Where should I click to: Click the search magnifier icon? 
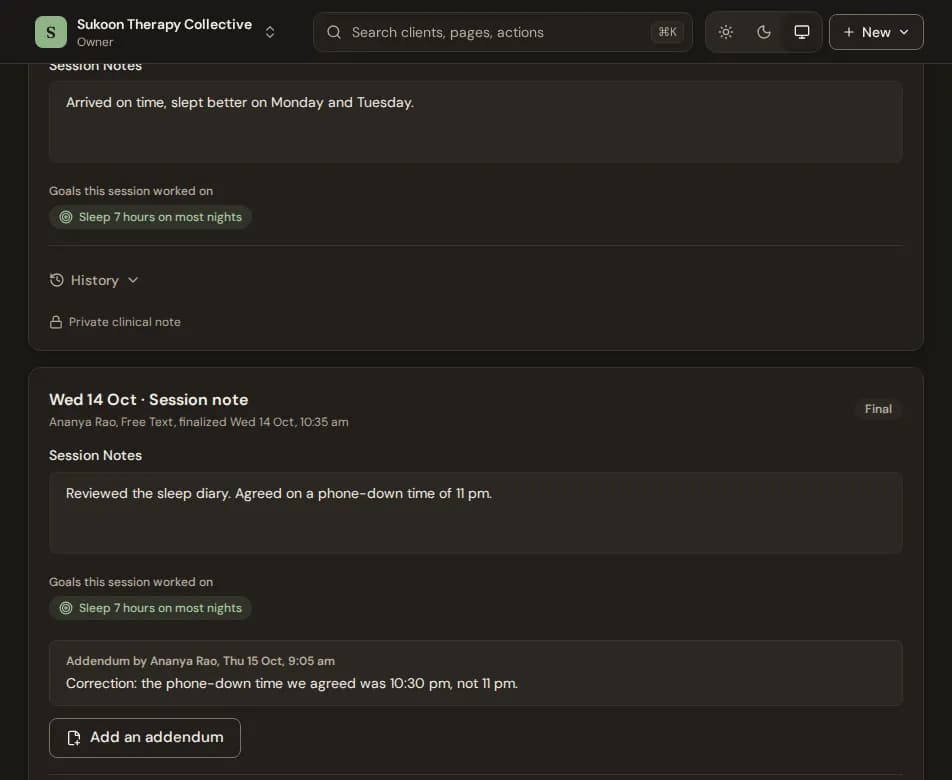334,32
